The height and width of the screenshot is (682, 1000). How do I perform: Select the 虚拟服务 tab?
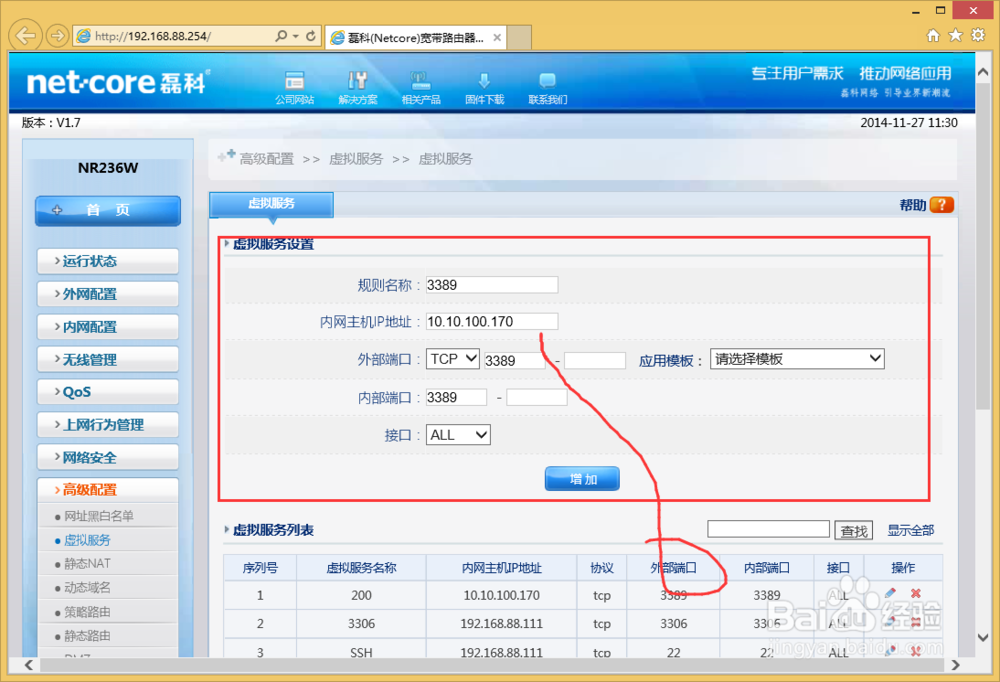(x=271, y=204)
